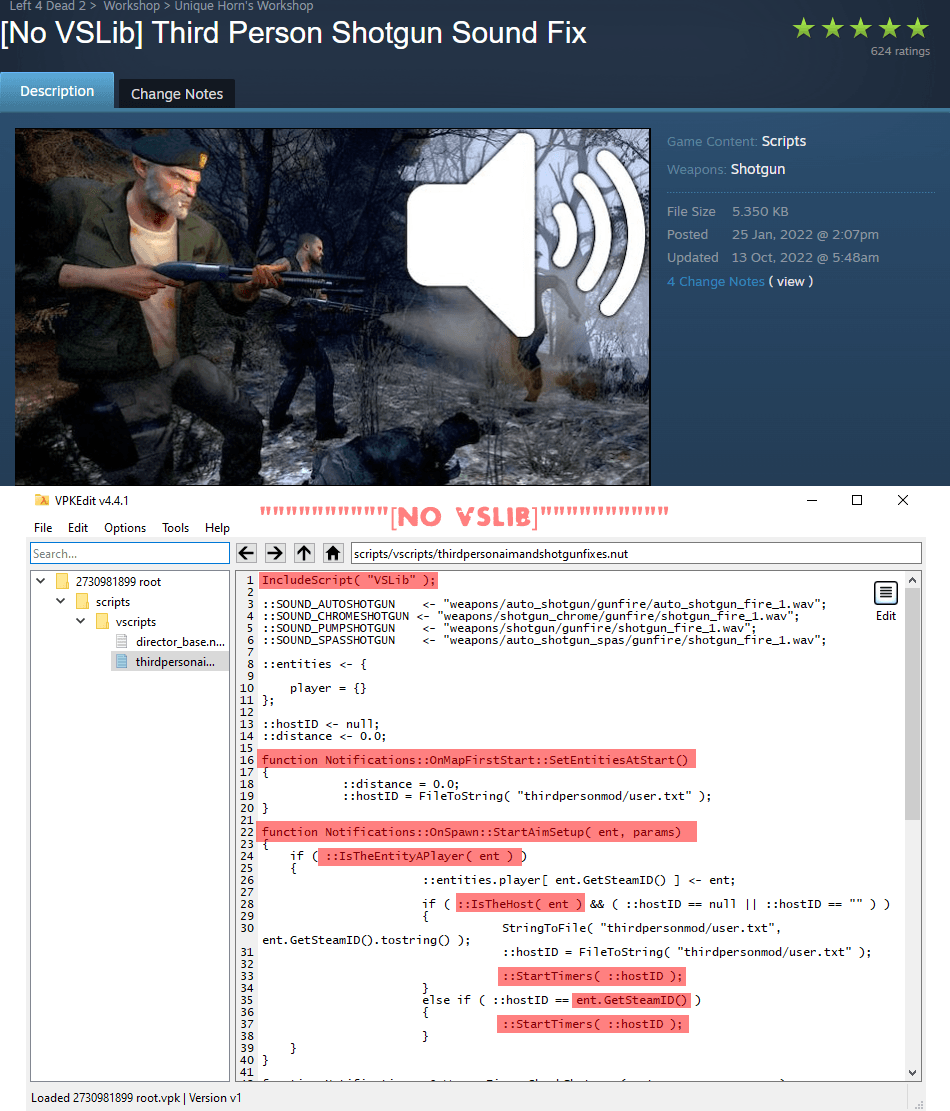This screenshot has width=950, height=1111.
Task: Open the Unique Horn's Workshop breadcrumb link
Action: coord(244,6)
